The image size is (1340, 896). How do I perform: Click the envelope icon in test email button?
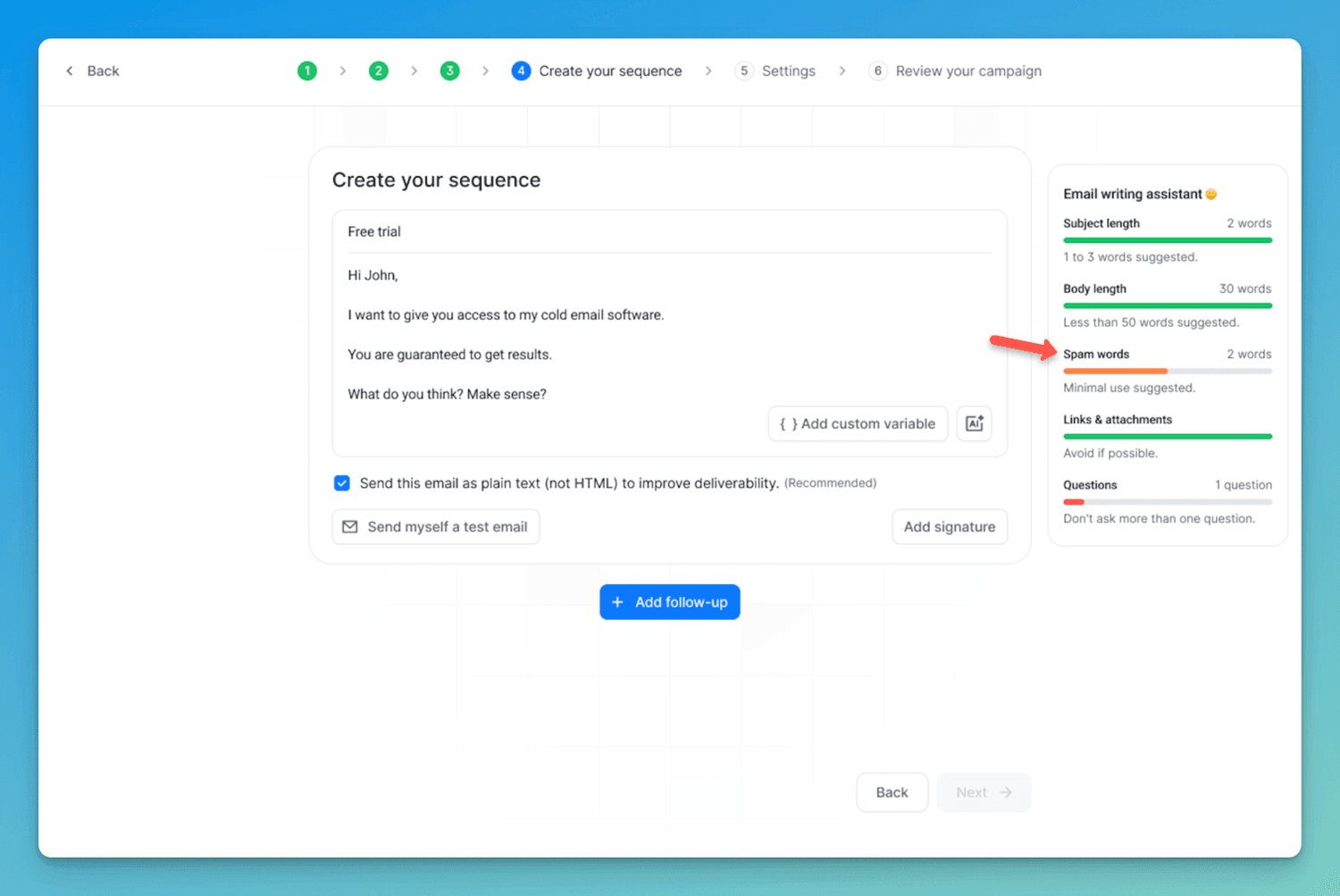350,527
